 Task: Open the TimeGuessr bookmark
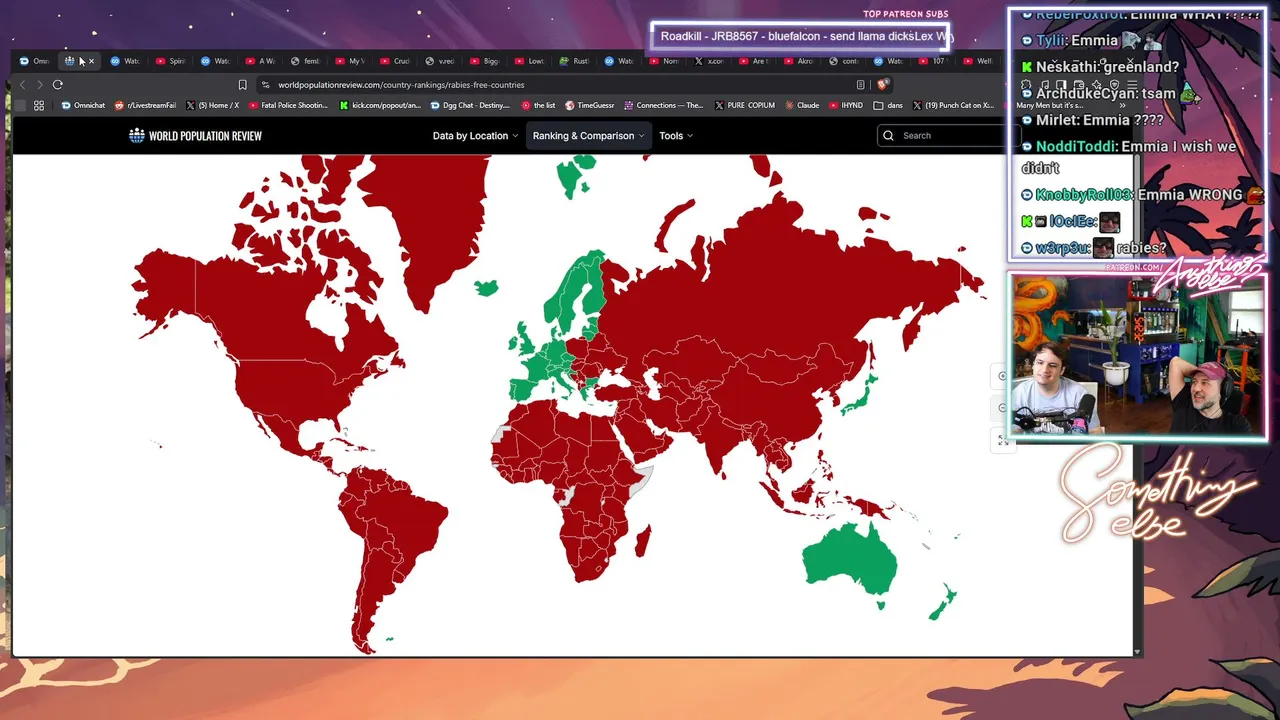(x=590, y=105)
